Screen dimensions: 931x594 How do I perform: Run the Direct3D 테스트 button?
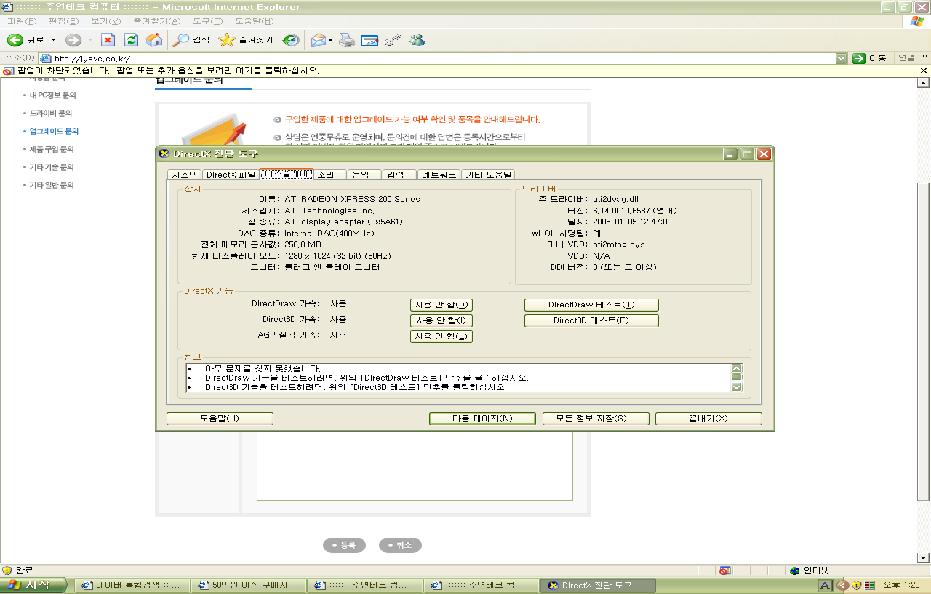(x=591, y=320)
